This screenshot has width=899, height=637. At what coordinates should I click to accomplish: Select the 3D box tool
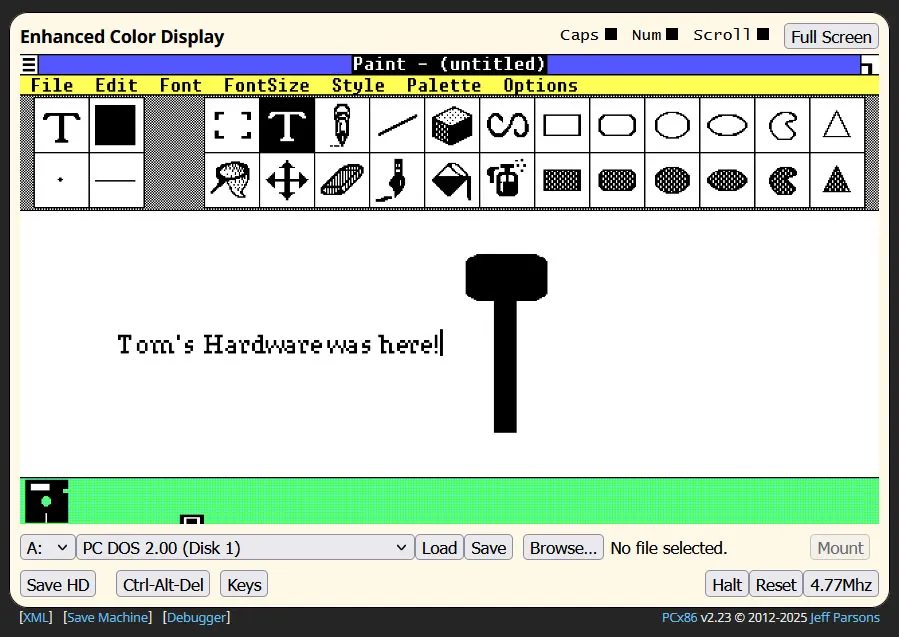[452, 125]
